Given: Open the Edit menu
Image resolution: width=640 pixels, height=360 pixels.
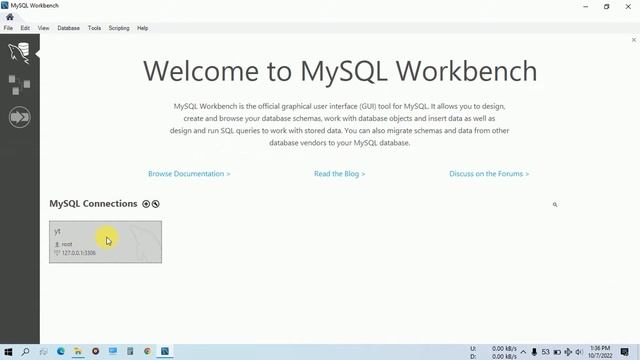Looking at the screenshot, I should [25, 28].
